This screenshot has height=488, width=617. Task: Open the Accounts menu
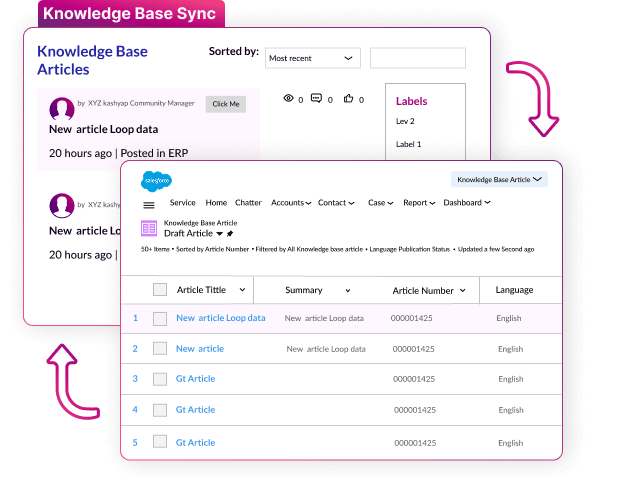coord(291,203)
